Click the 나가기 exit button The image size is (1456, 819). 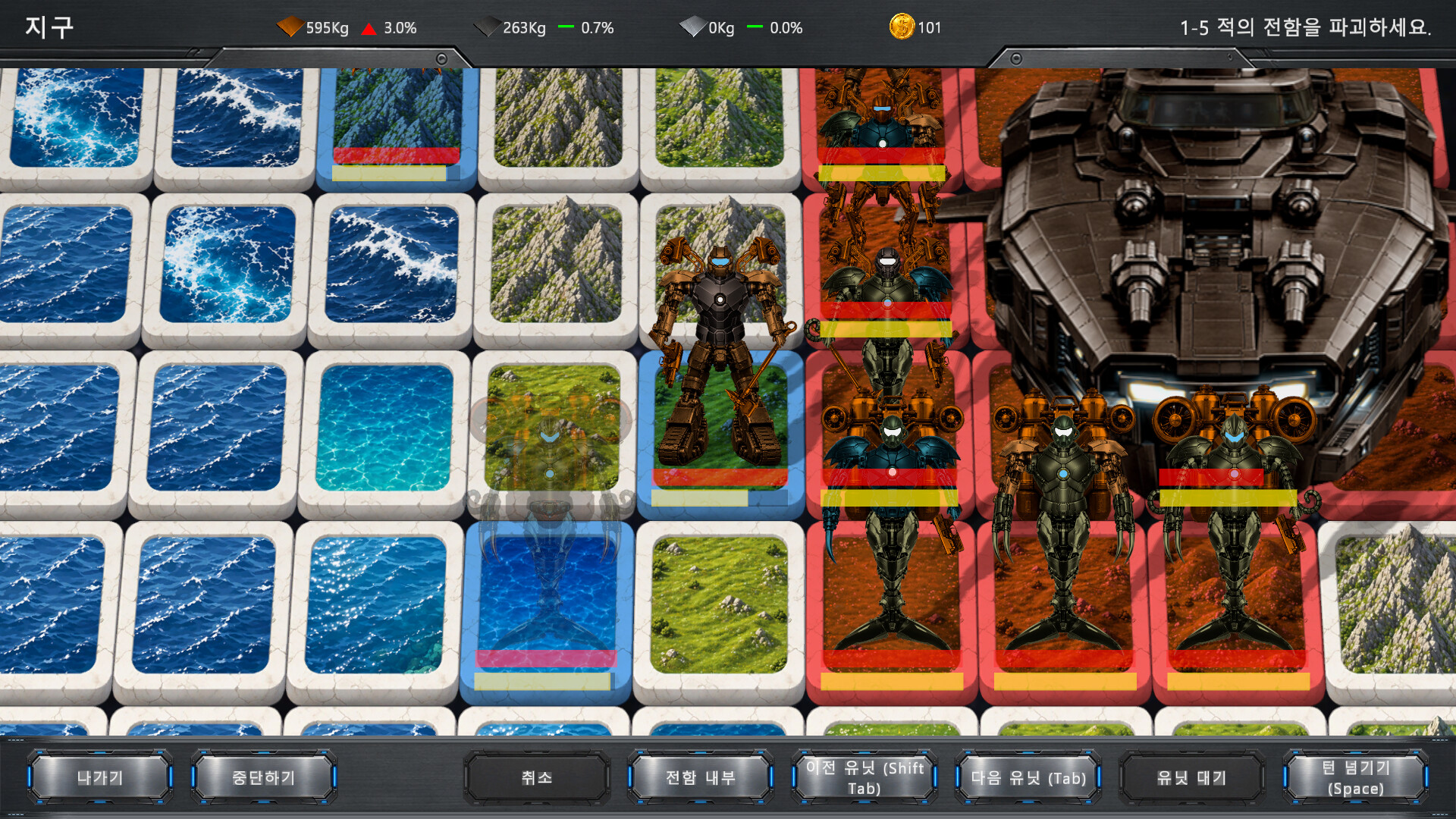coord(100,777)
